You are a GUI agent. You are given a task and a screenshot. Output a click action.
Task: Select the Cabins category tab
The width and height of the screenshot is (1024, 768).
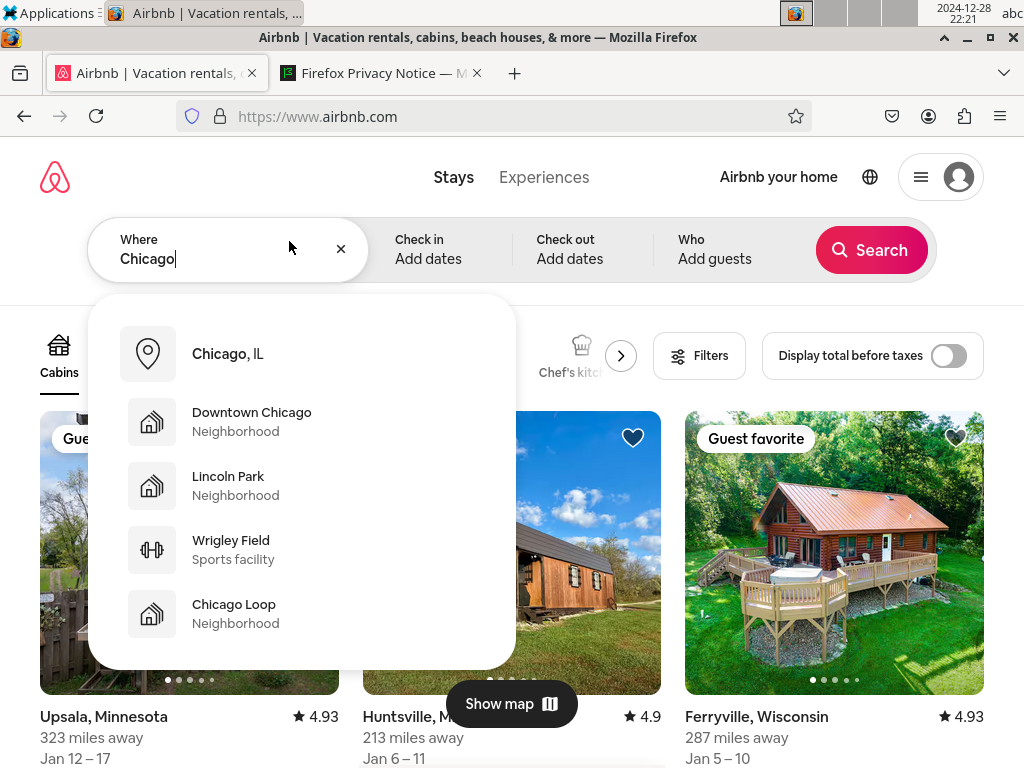click(59, 357)
